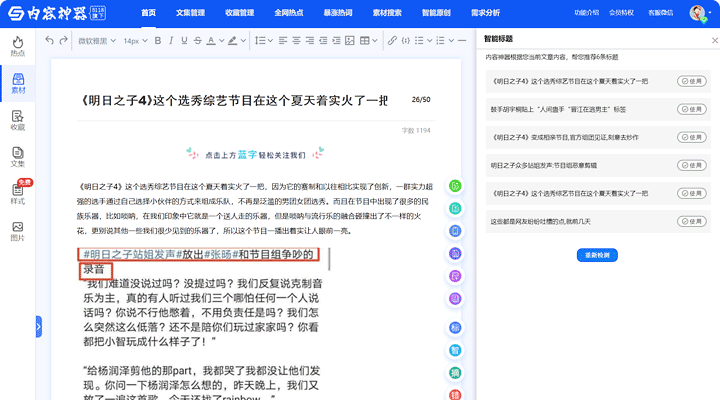The width and height of the screenshot is (720, 400).
Task: Click the 功能介绍 link
Action: coord(586,13)
